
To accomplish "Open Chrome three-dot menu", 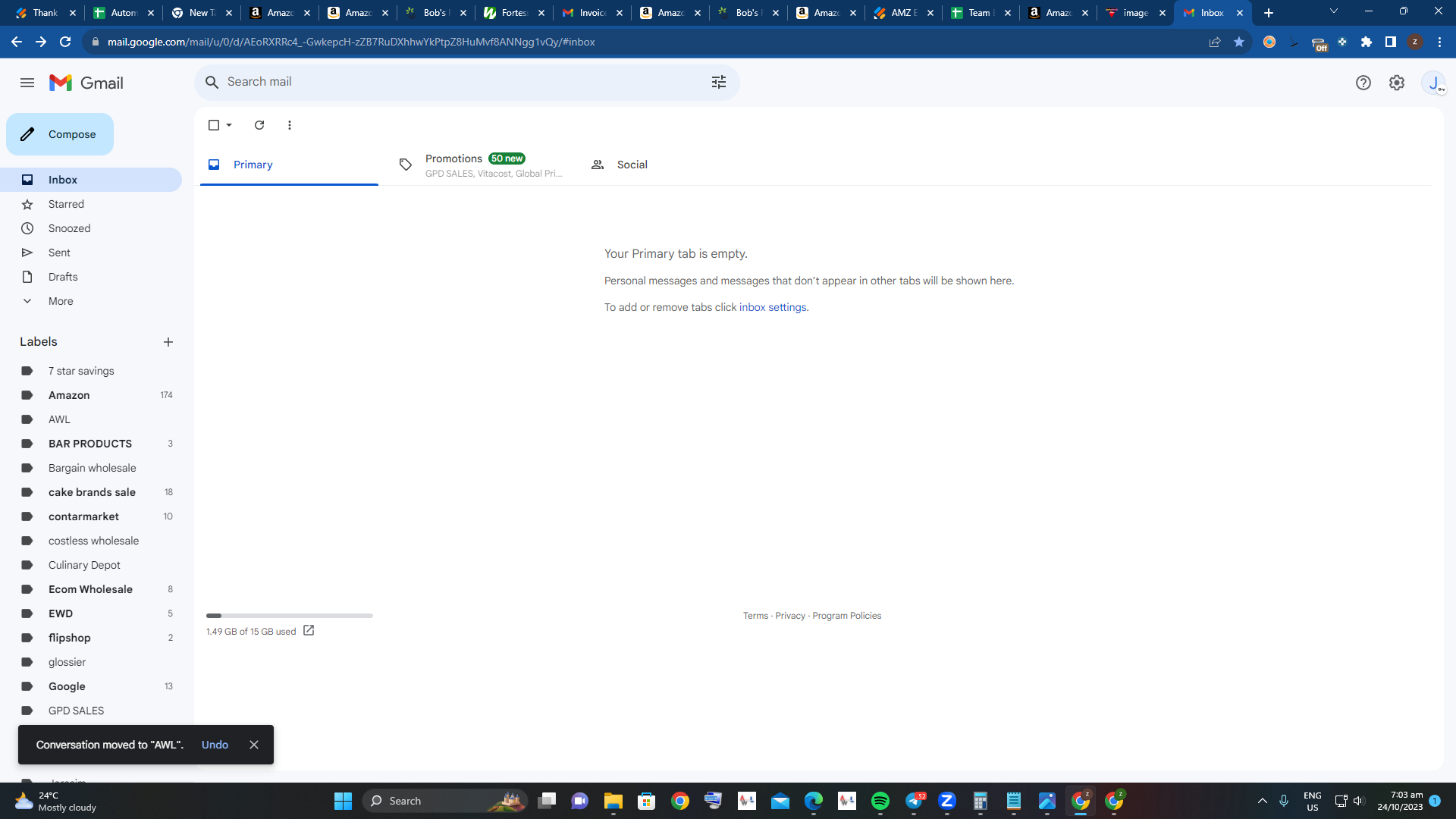I will (1439, 42).
